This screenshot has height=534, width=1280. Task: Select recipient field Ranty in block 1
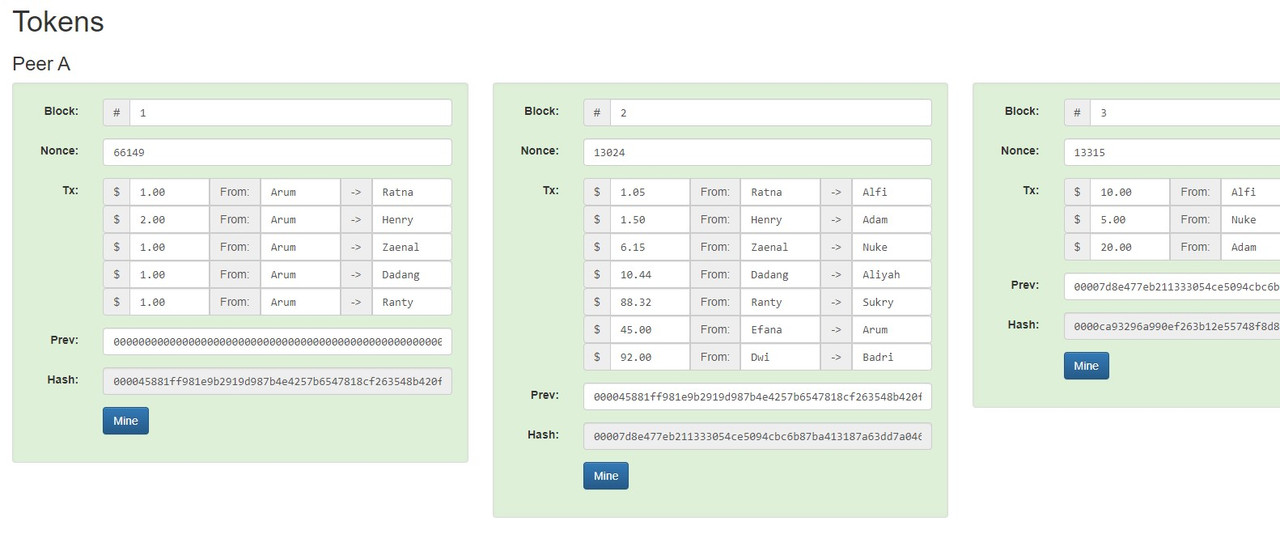coord(412,302)
